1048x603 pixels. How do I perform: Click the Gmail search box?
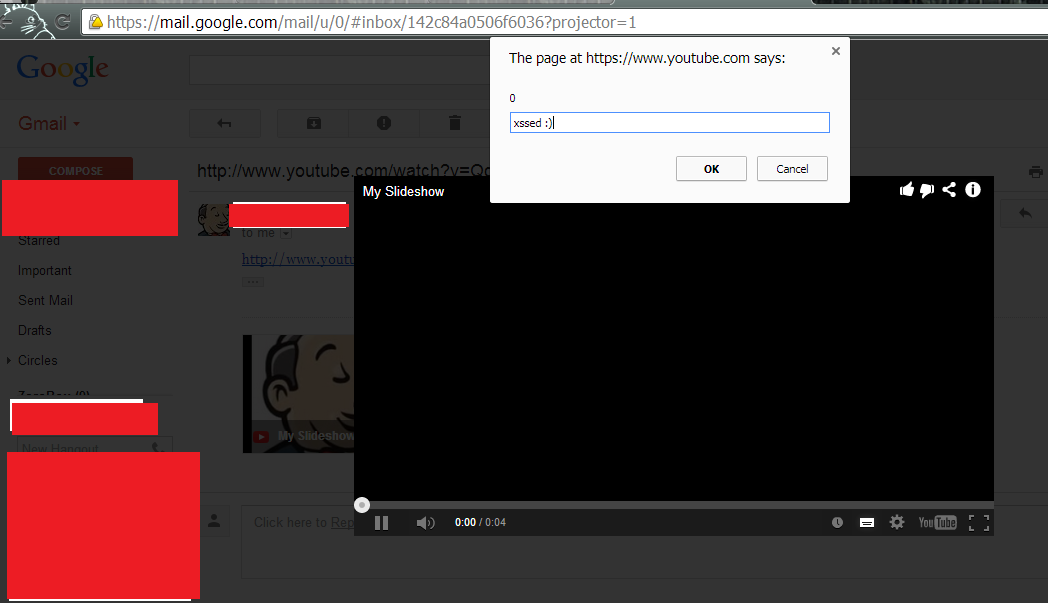pyautogui.click(x=340, y=70)
